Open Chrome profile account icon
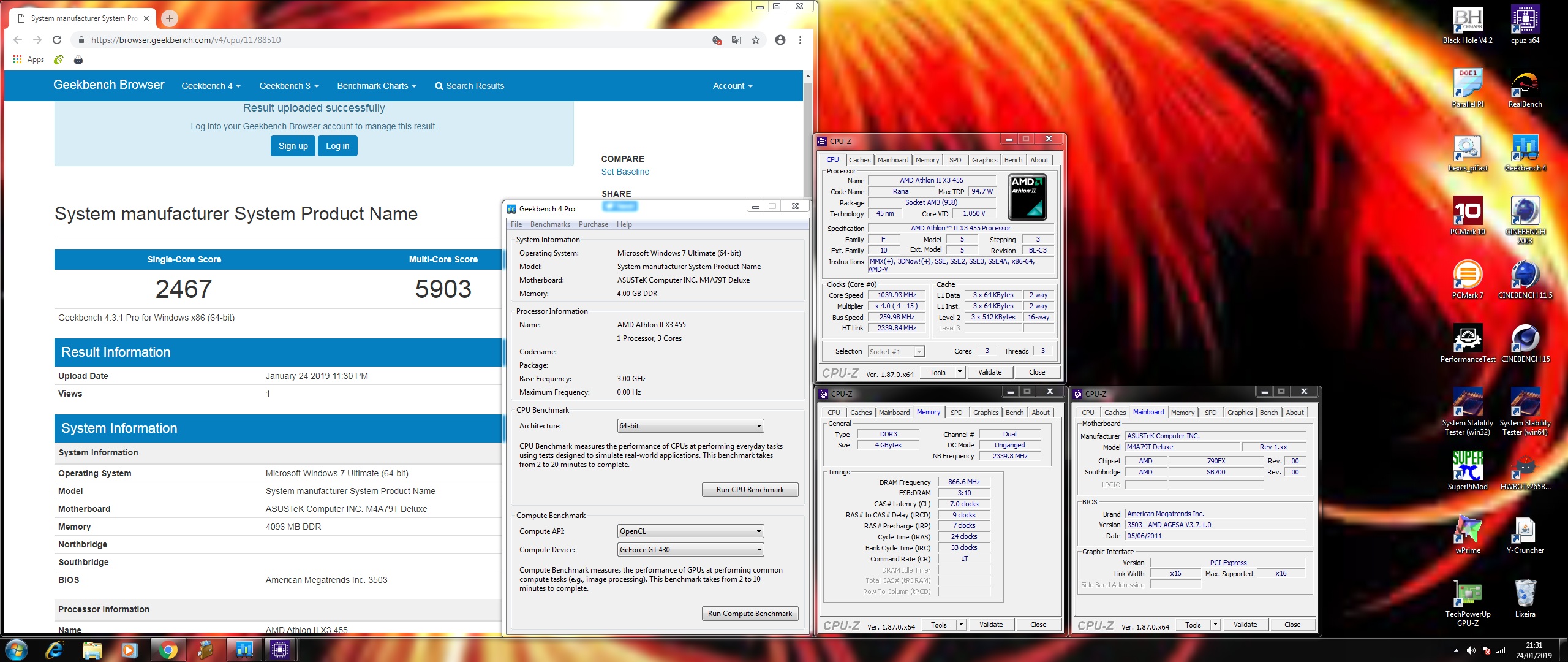 tap(780, 40)
